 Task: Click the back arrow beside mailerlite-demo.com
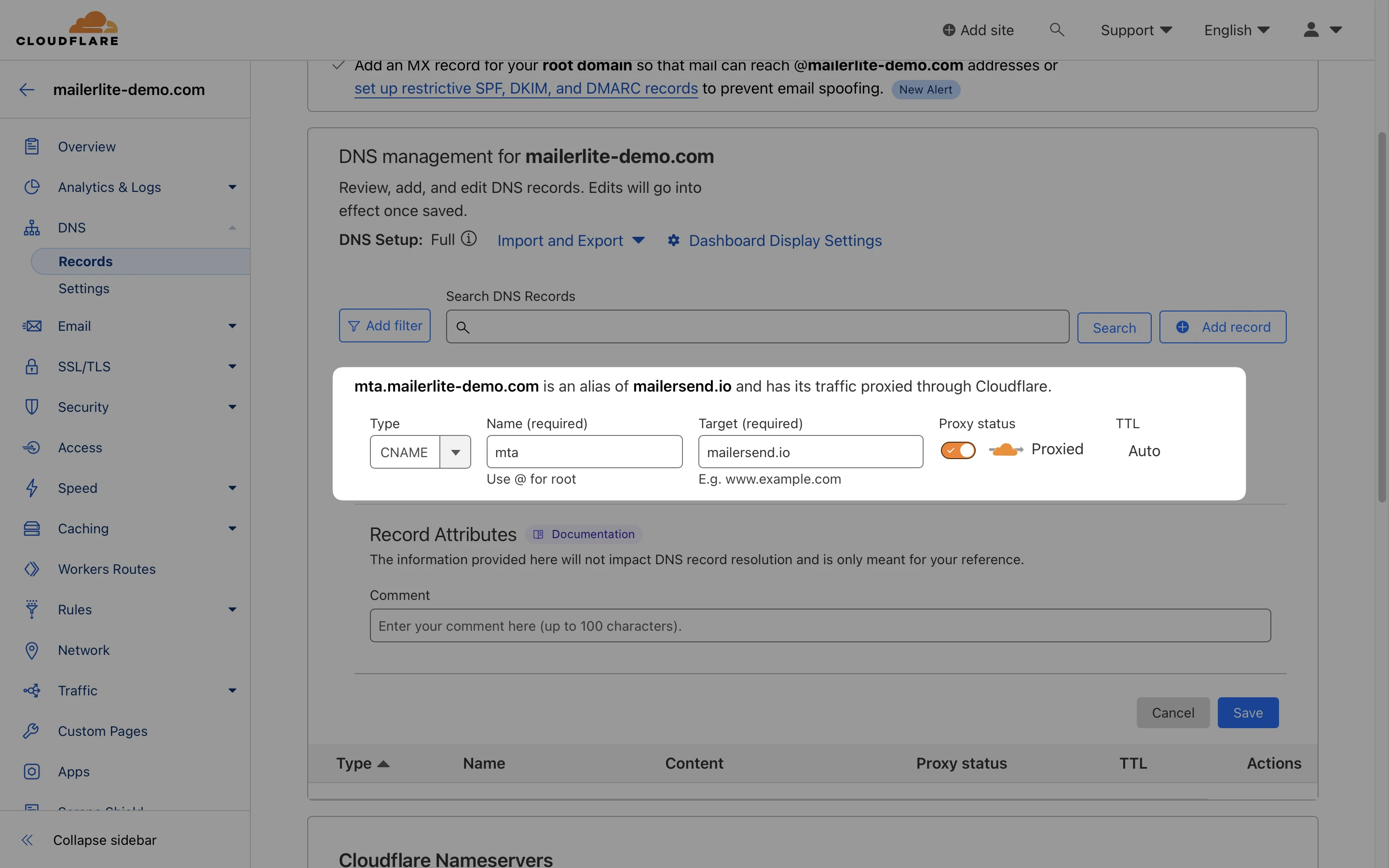tap(27, 90)
